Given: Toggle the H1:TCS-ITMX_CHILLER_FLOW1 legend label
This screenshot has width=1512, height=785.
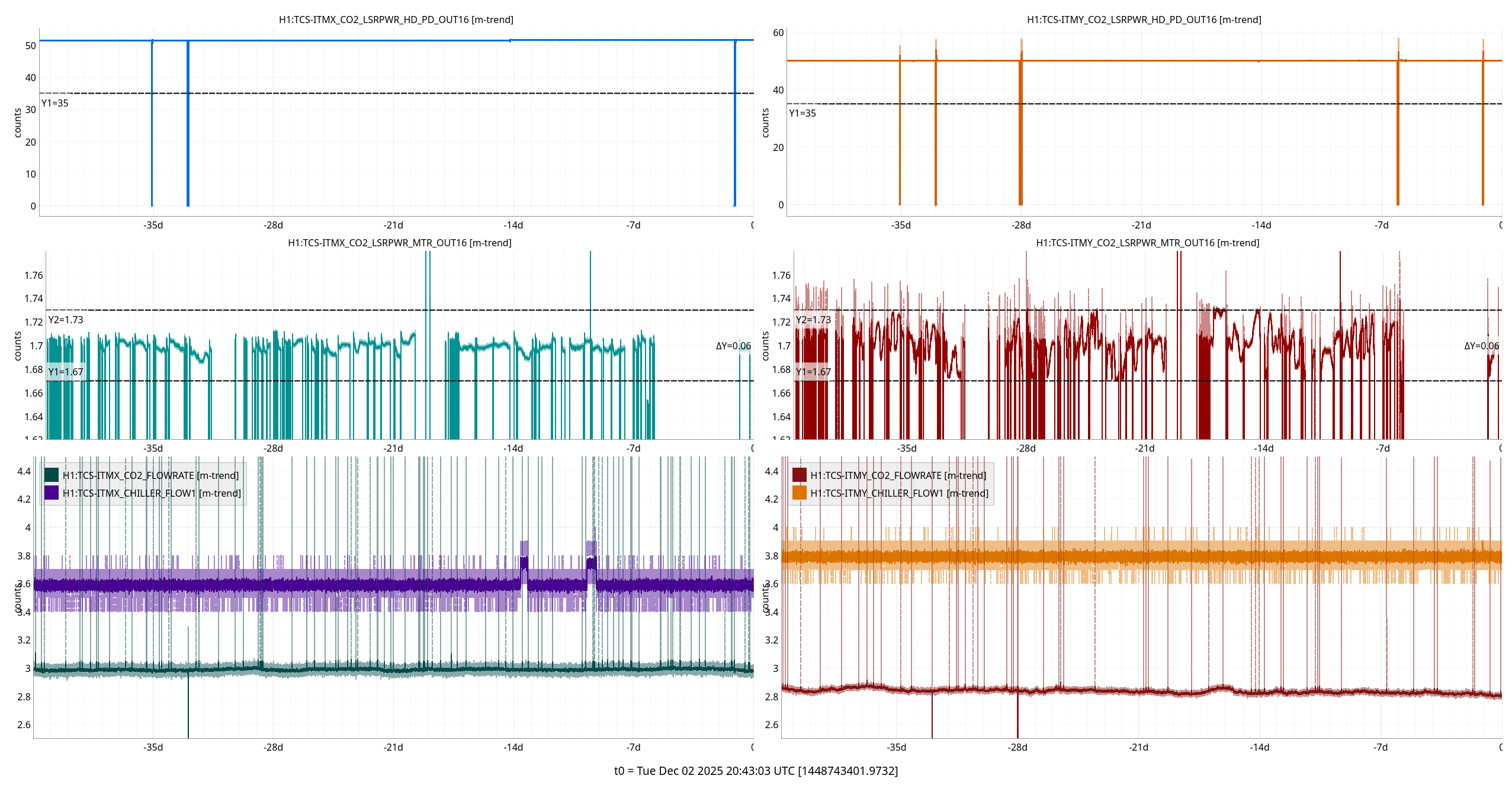Looking at the screenshot, I should pyautogui.click(x=152, y=493).
